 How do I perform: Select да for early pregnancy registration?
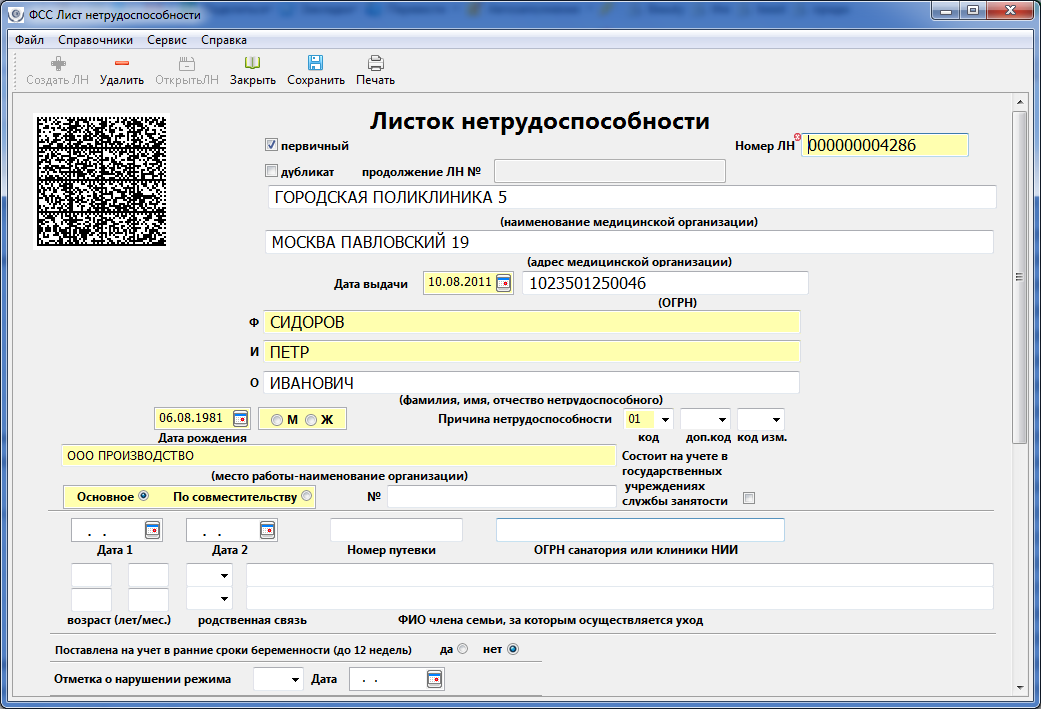(x=463, y=649)
